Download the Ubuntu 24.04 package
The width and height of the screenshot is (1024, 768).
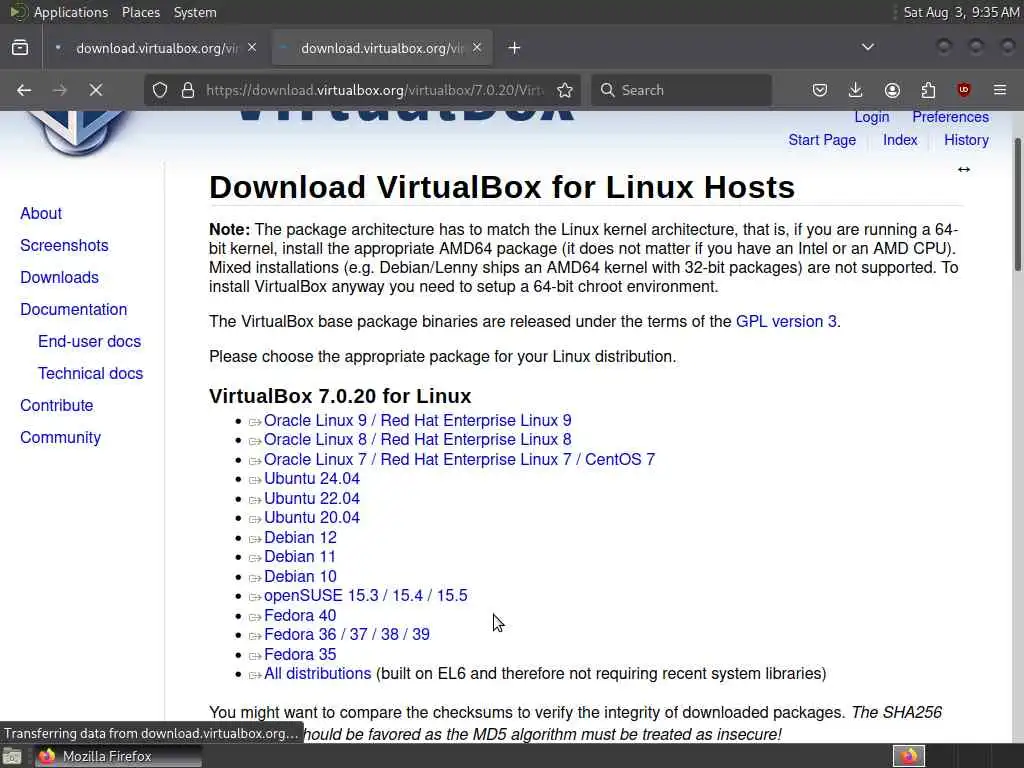(312, 479)
